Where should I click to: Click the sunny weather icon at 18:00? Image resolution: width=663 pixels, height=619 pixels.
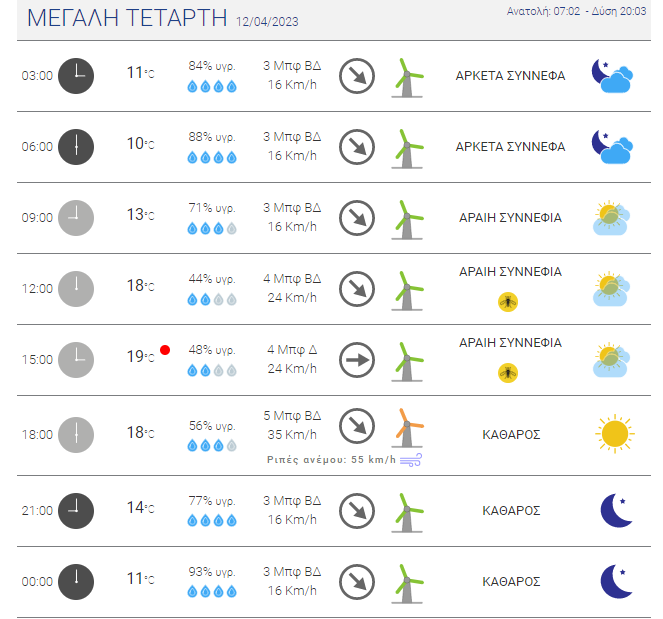click(614, 434)
